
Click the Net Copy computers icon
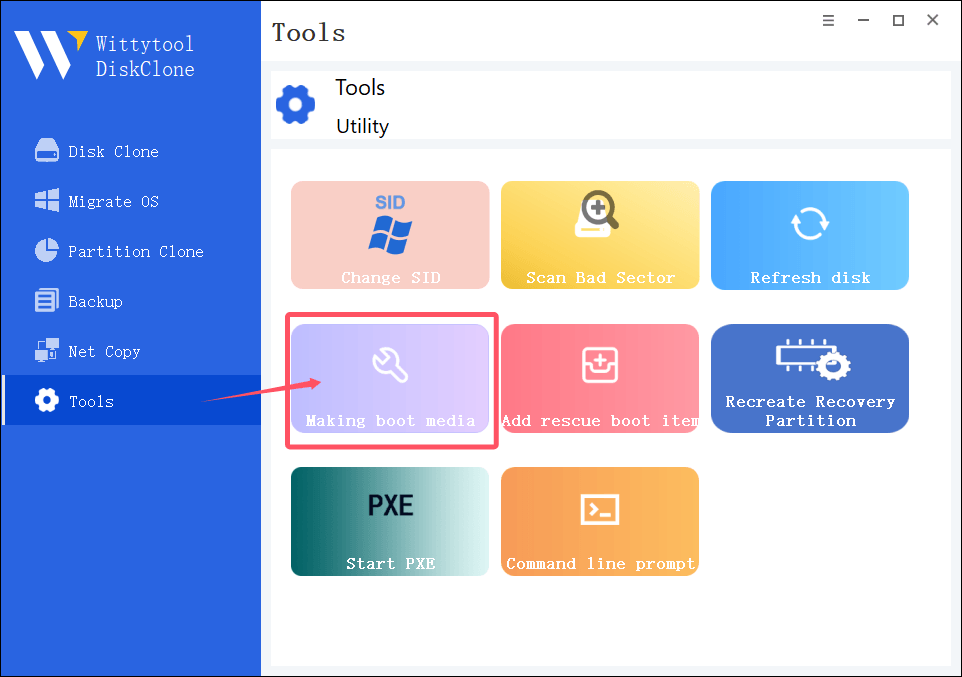[47, 350]
